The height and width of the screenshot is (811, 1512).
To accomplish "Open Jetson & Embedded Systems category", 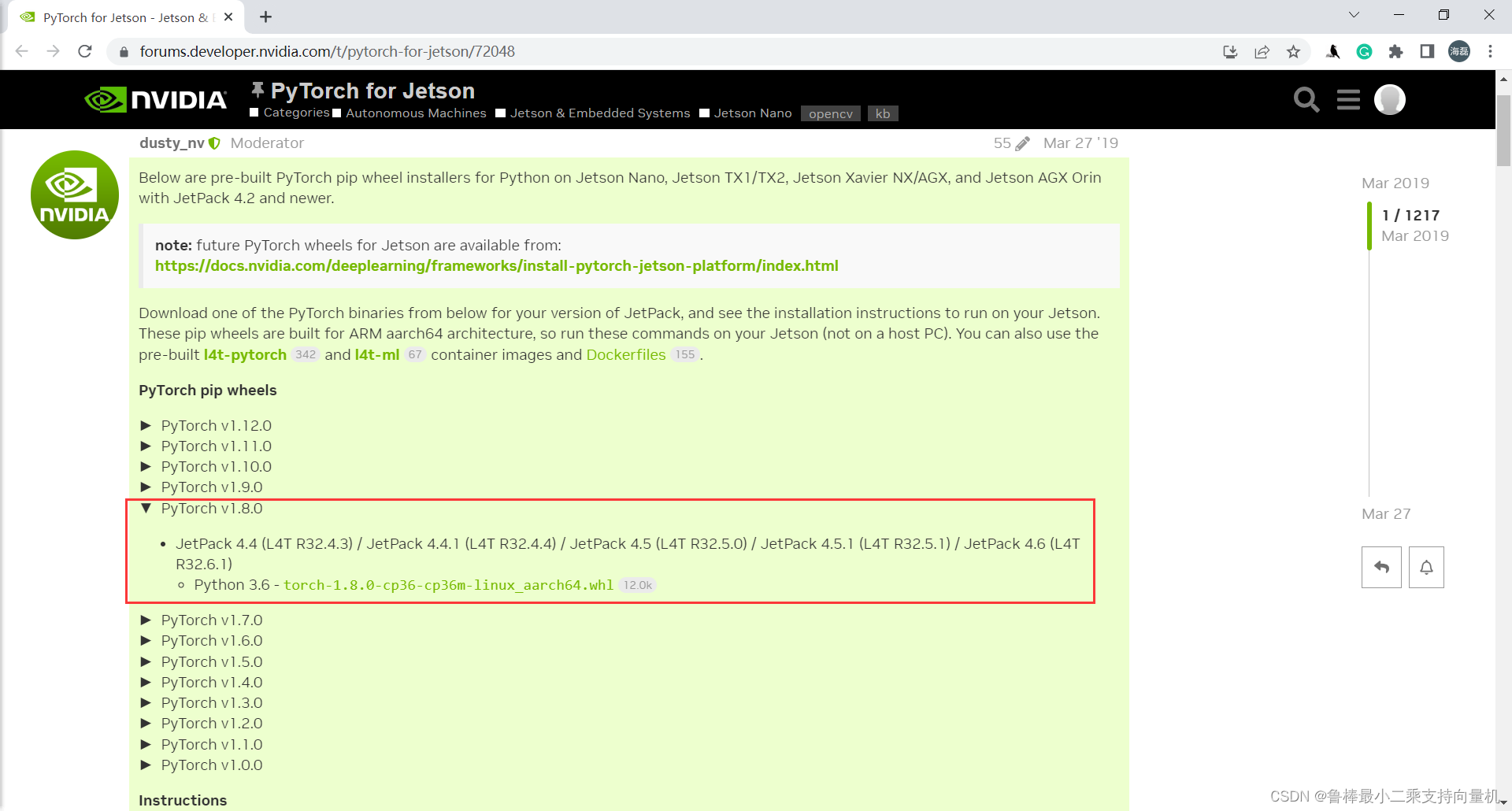I will pyautogui.click(x=593, y=113).
